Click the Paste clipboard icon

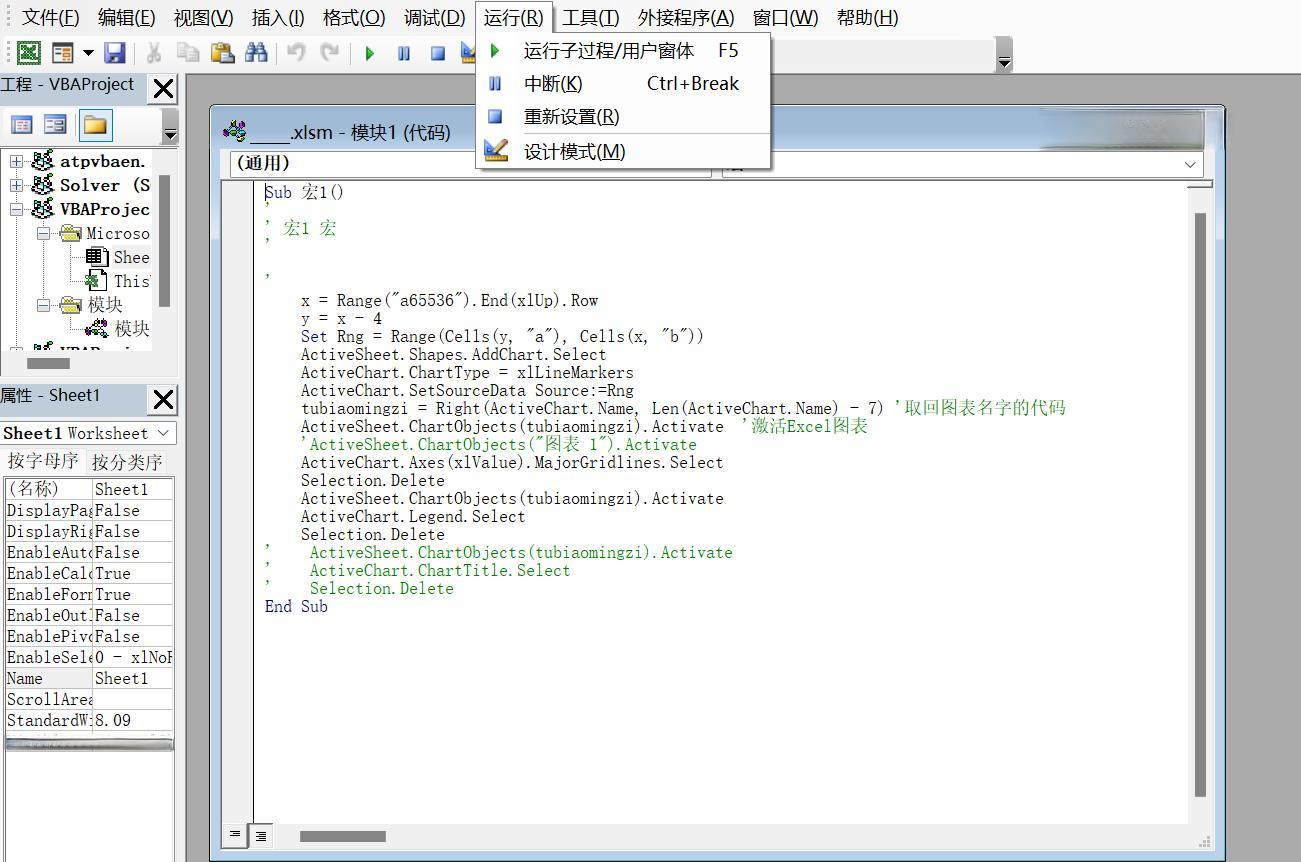pos(222,53)
